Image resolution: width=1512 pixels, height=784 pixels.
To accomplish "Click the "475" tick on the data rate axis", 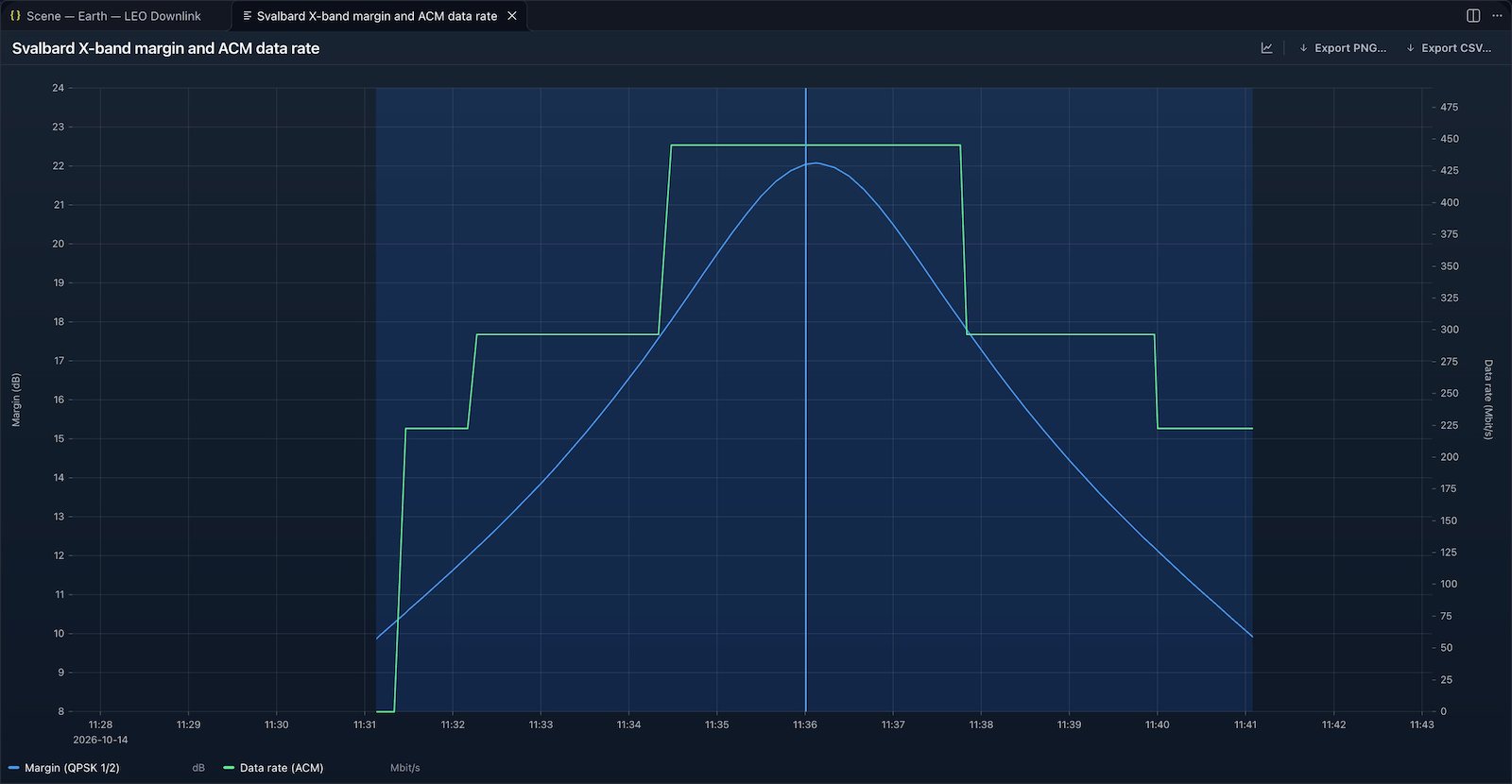I will (x=1450, y=107).
